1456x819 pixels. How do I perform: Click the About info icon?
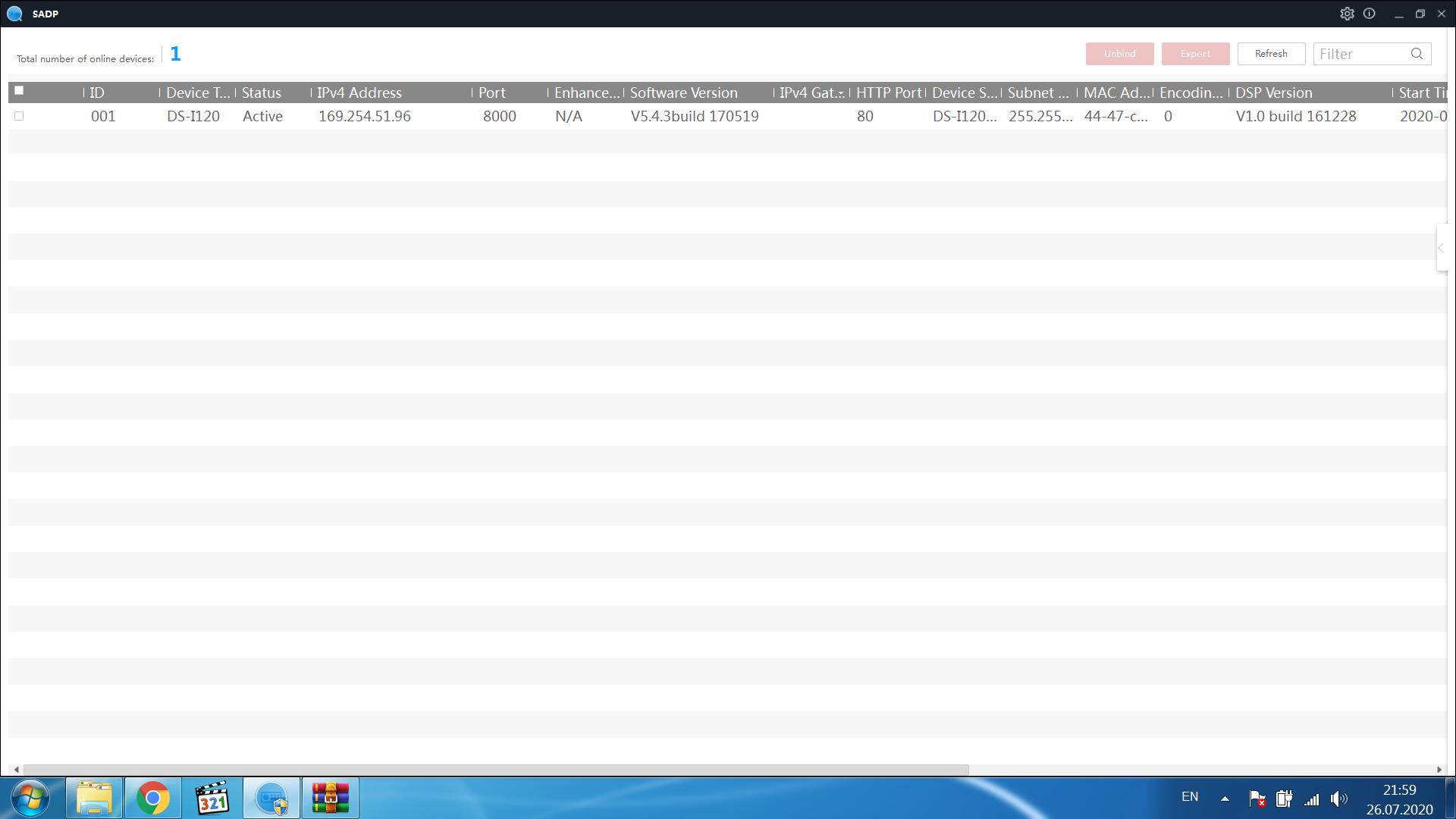click(x=1370, y=14)
